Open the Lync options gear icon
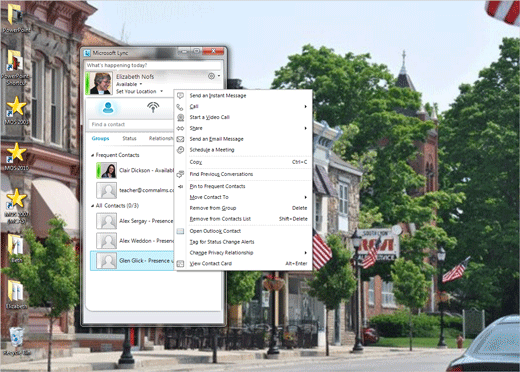This screenshot has height=372, width=520. point(211,76)
